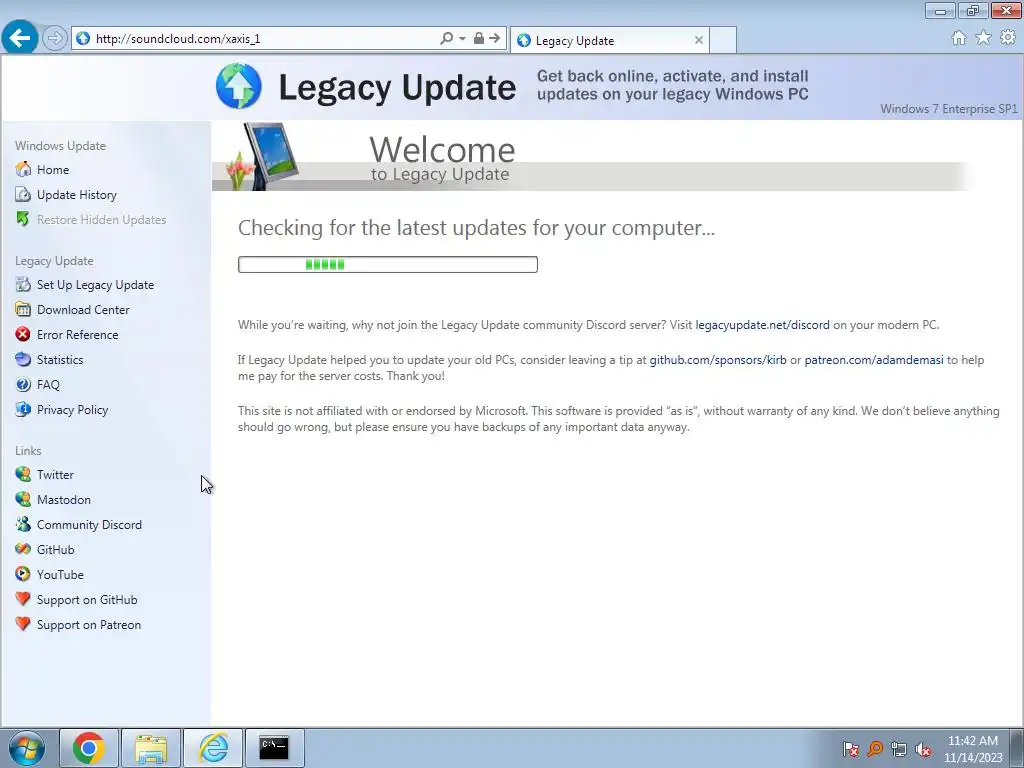Click the Download Center icon
This screenshot has width=1024, height=768.
pos(23,310)
